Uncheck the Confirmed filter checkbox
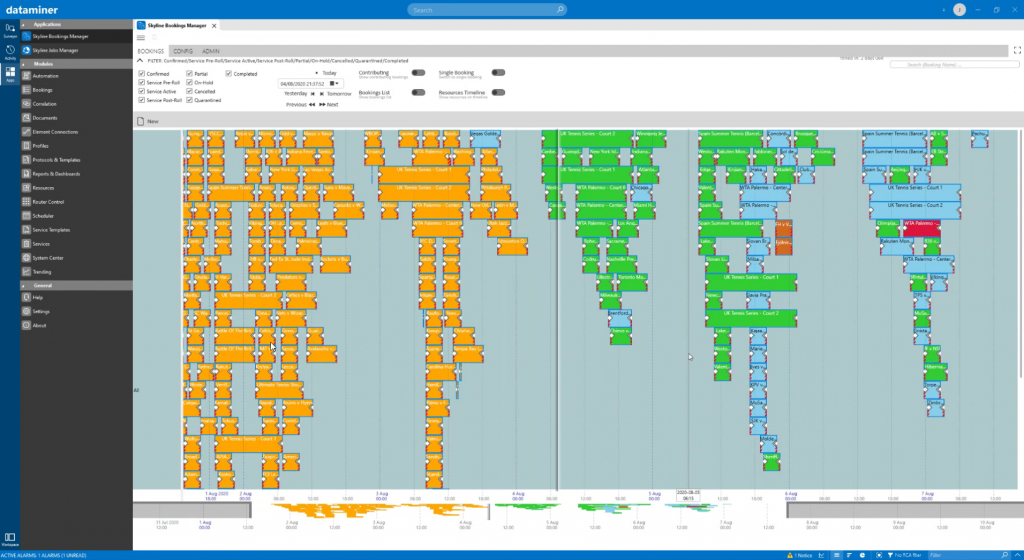1024x560 pixels. (141, 74)
